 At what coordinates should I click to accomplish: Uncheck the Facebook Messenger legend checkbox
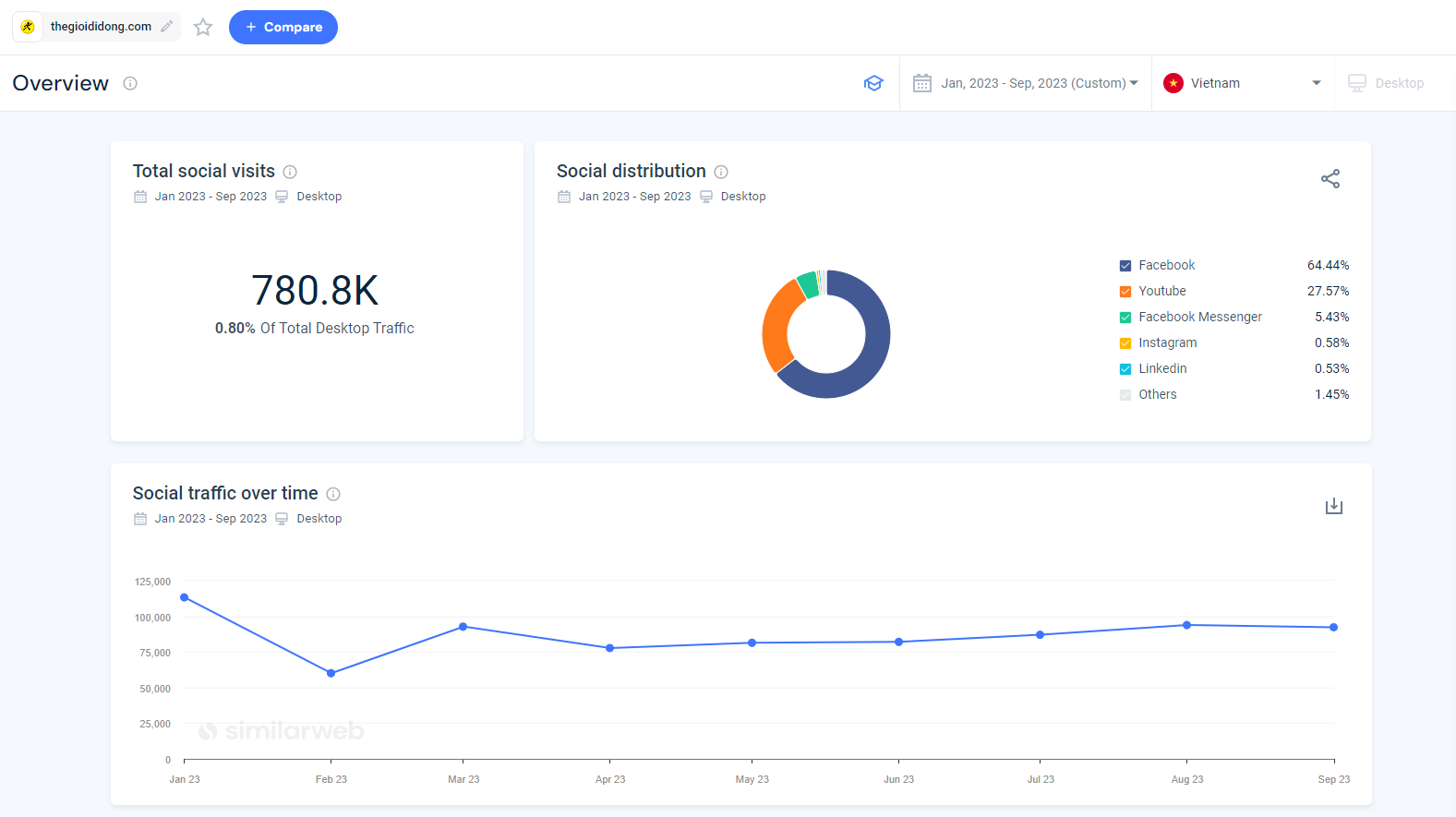[x=1125, y=318]
